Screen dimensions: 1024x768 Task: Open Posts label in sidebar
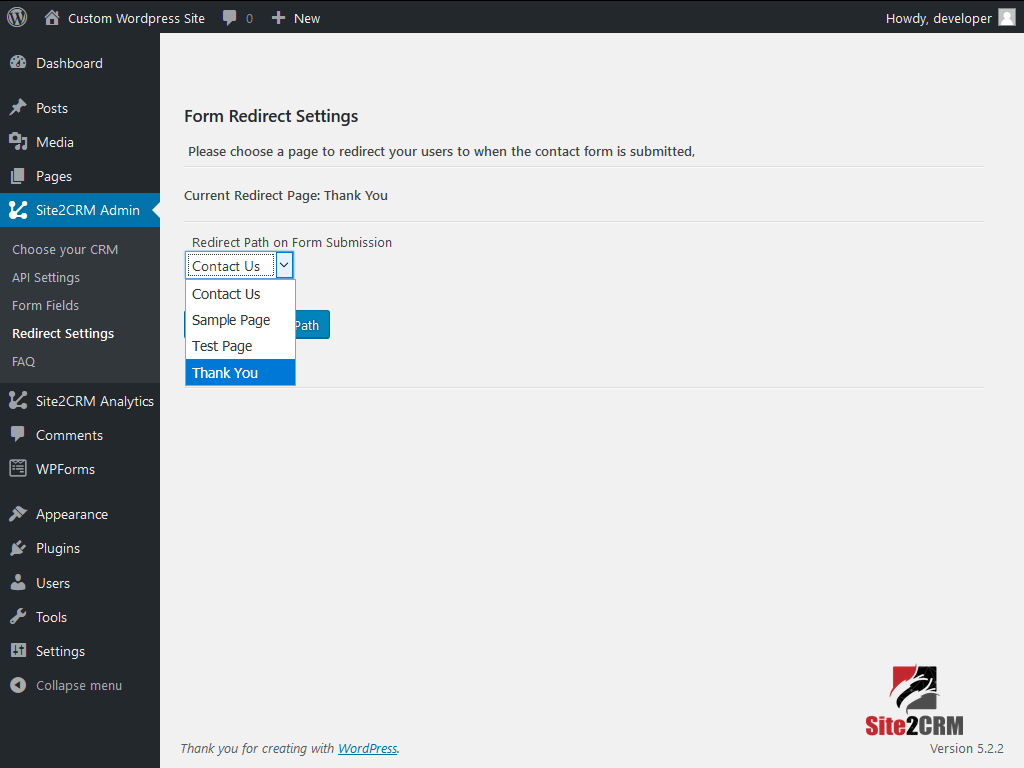pos(52,108)
